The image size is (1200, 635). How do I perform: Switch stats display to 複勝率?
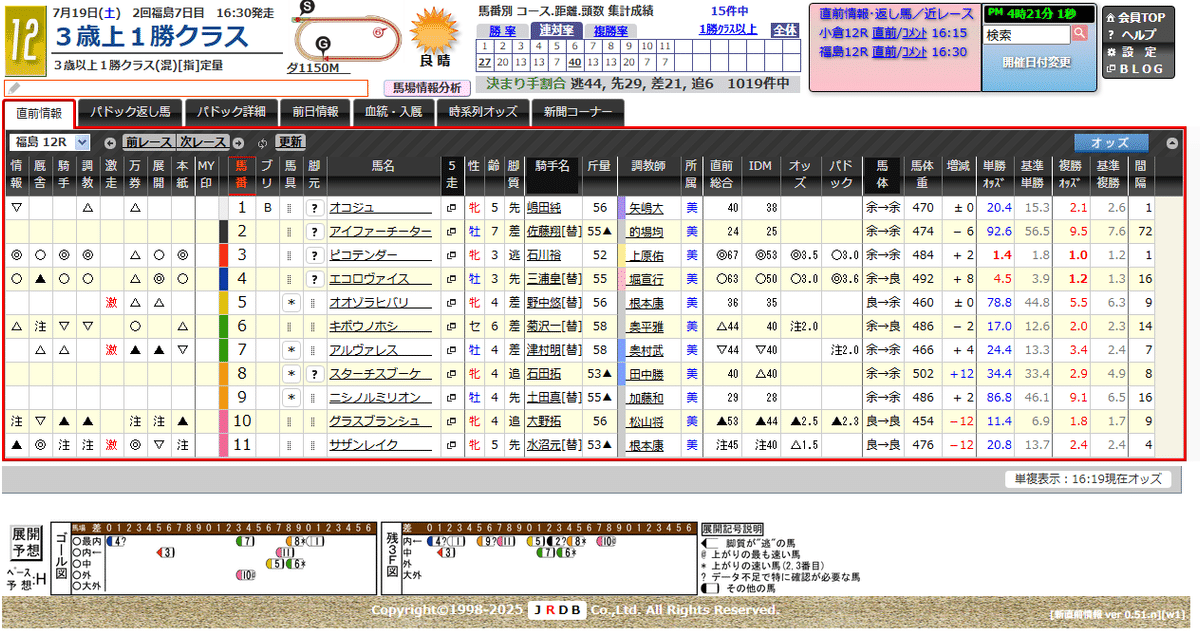(609, 30)
